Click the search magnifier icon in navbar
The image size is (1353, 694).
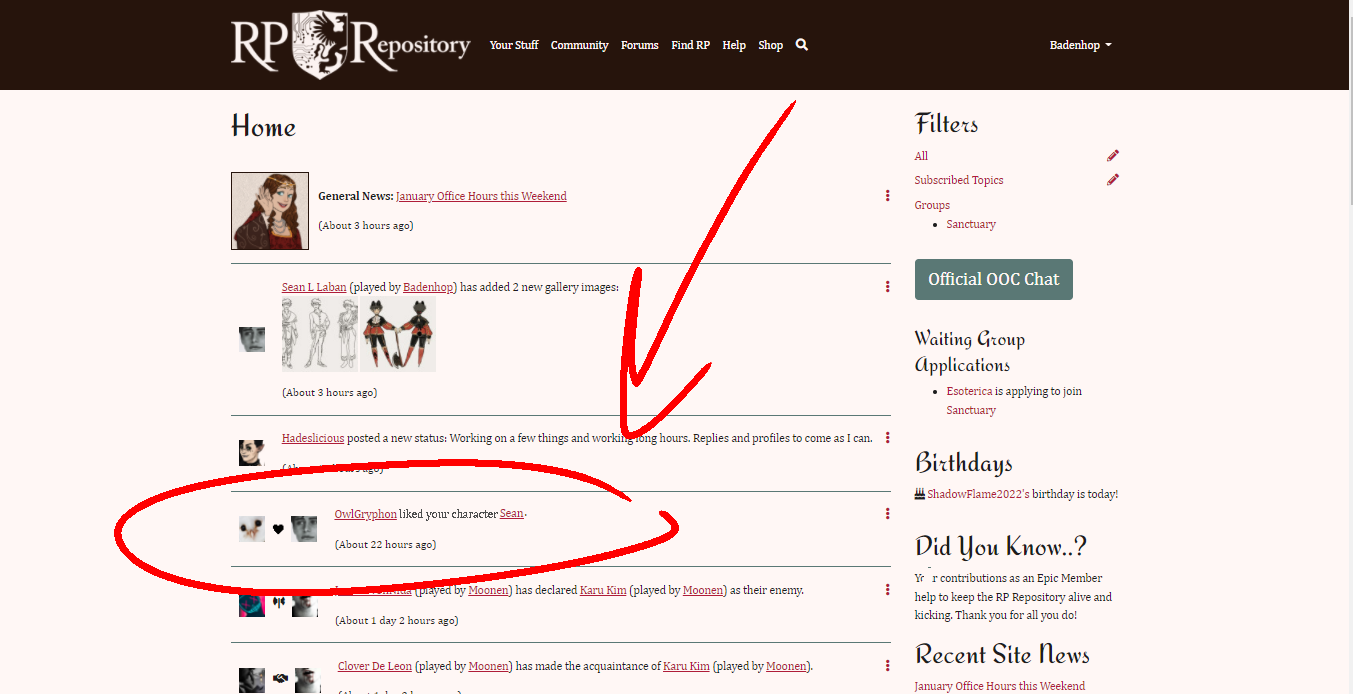[x=801, y=45]
